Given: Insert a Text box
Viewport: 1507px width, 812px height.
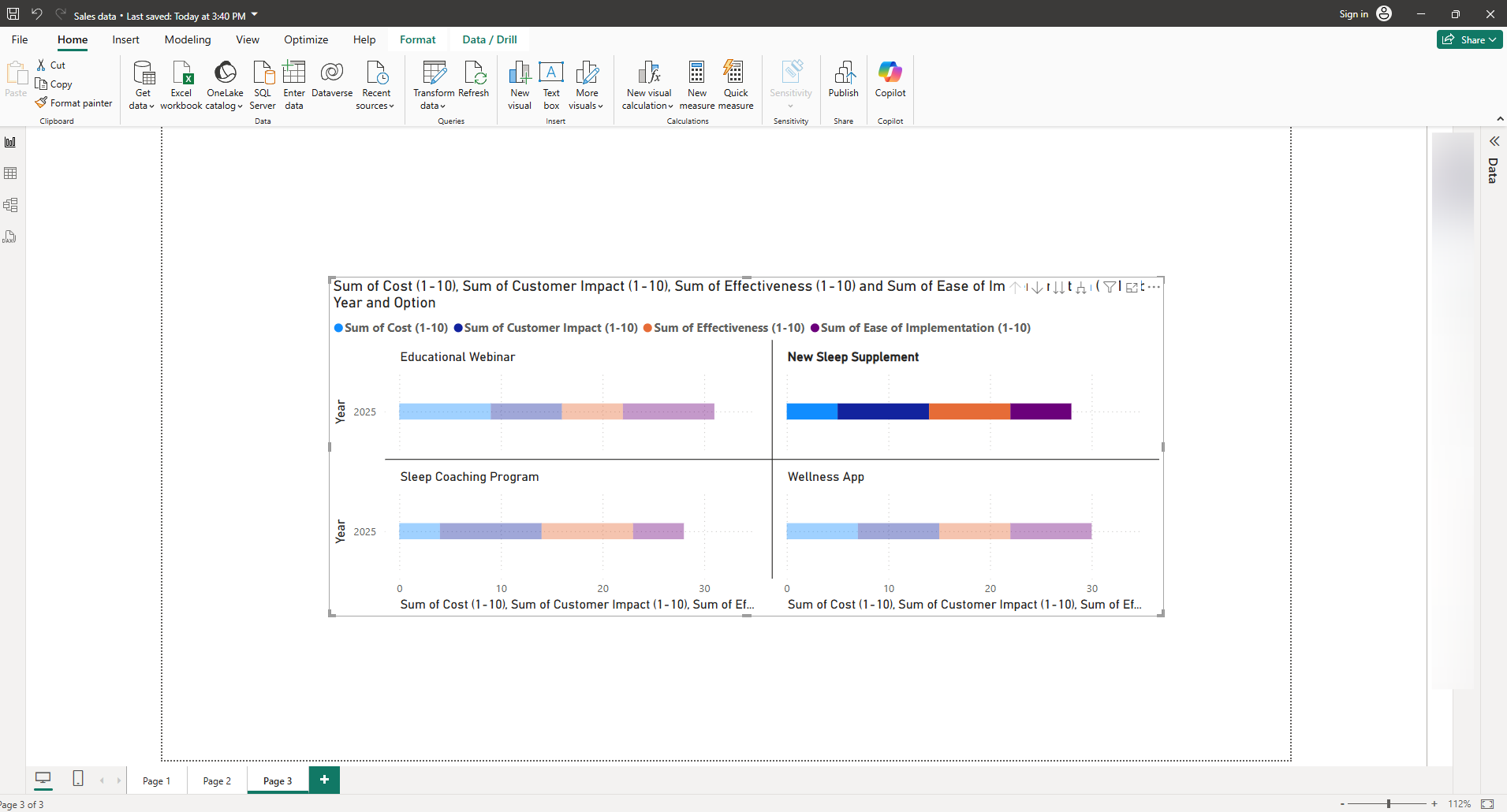Looking at the screenshot, I should [551, 86].
